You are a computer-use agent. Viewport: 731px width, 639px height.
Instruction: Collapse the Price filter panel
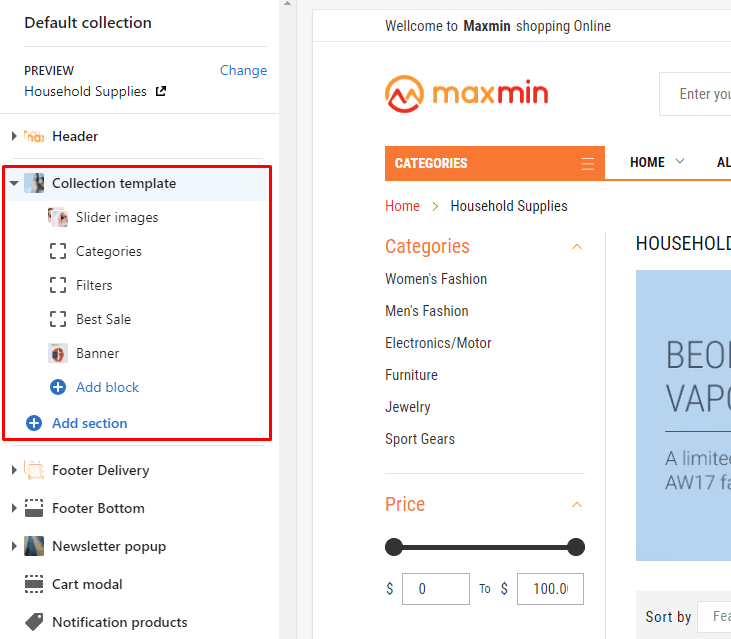576,505
